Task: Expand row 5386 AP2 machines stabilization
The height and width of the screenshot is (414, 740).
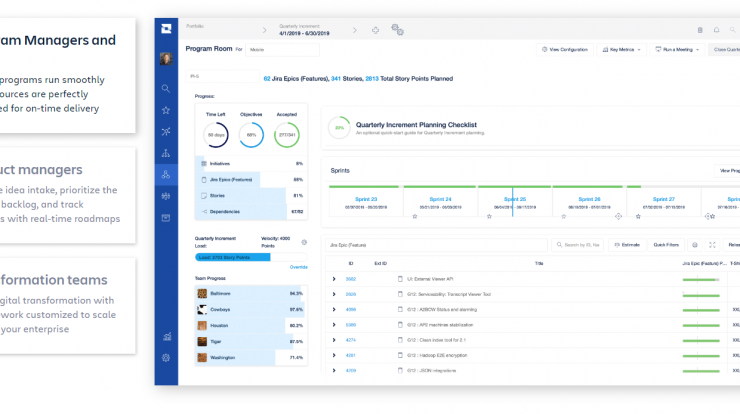Action: [334, 325]
